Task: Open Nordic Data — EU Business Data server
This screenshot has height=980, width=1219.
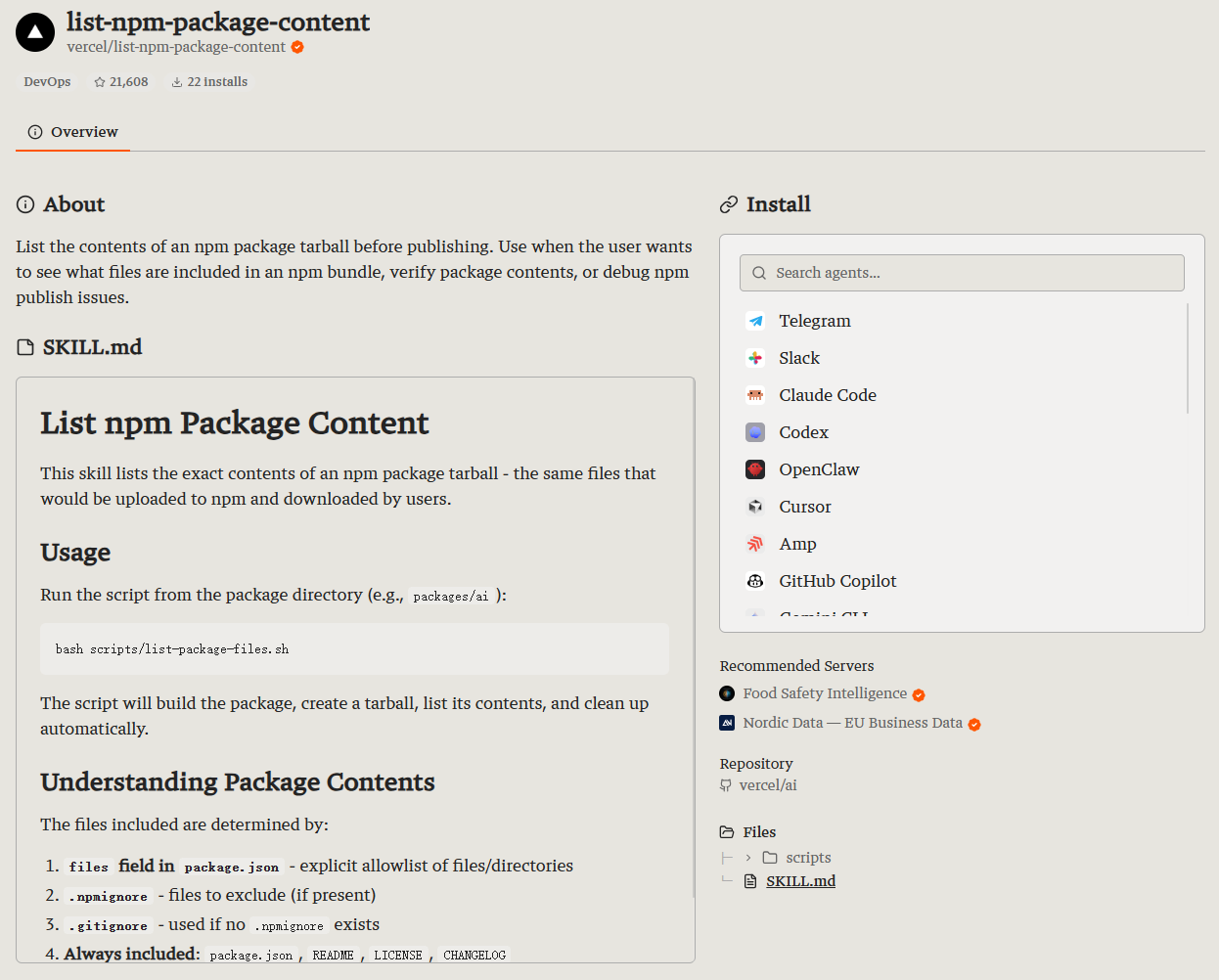Action: (x=852, y=723)
